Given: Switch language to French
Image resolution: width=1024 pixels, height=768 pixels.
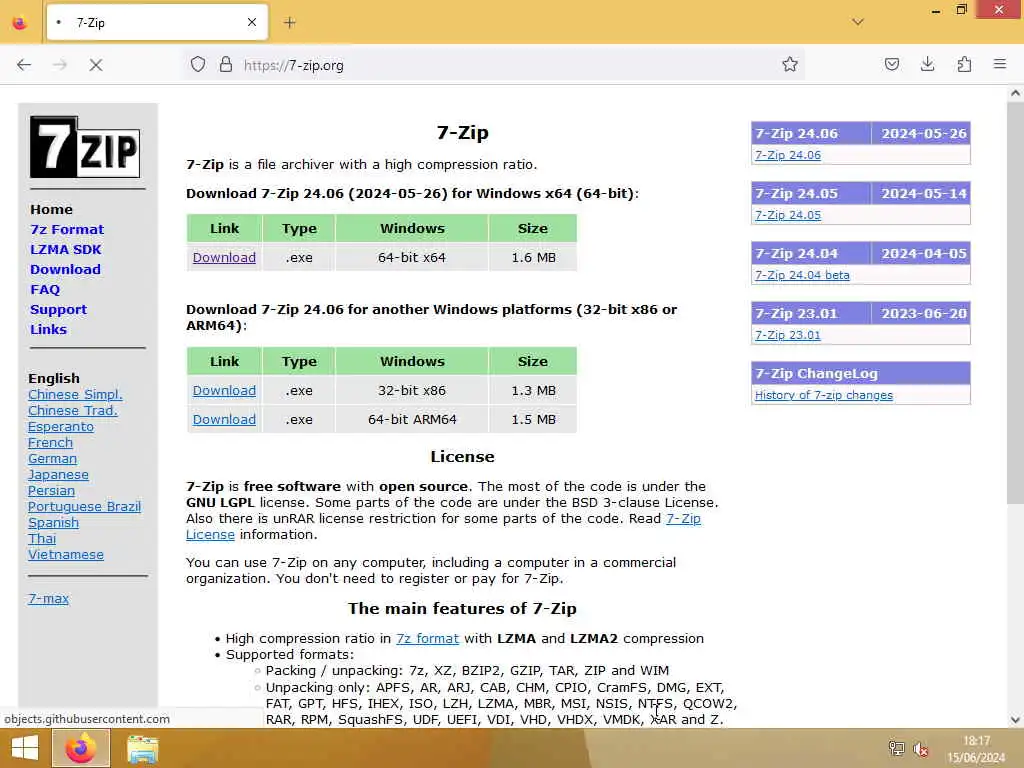Looking at the screenshot, I should coord(50,443).
